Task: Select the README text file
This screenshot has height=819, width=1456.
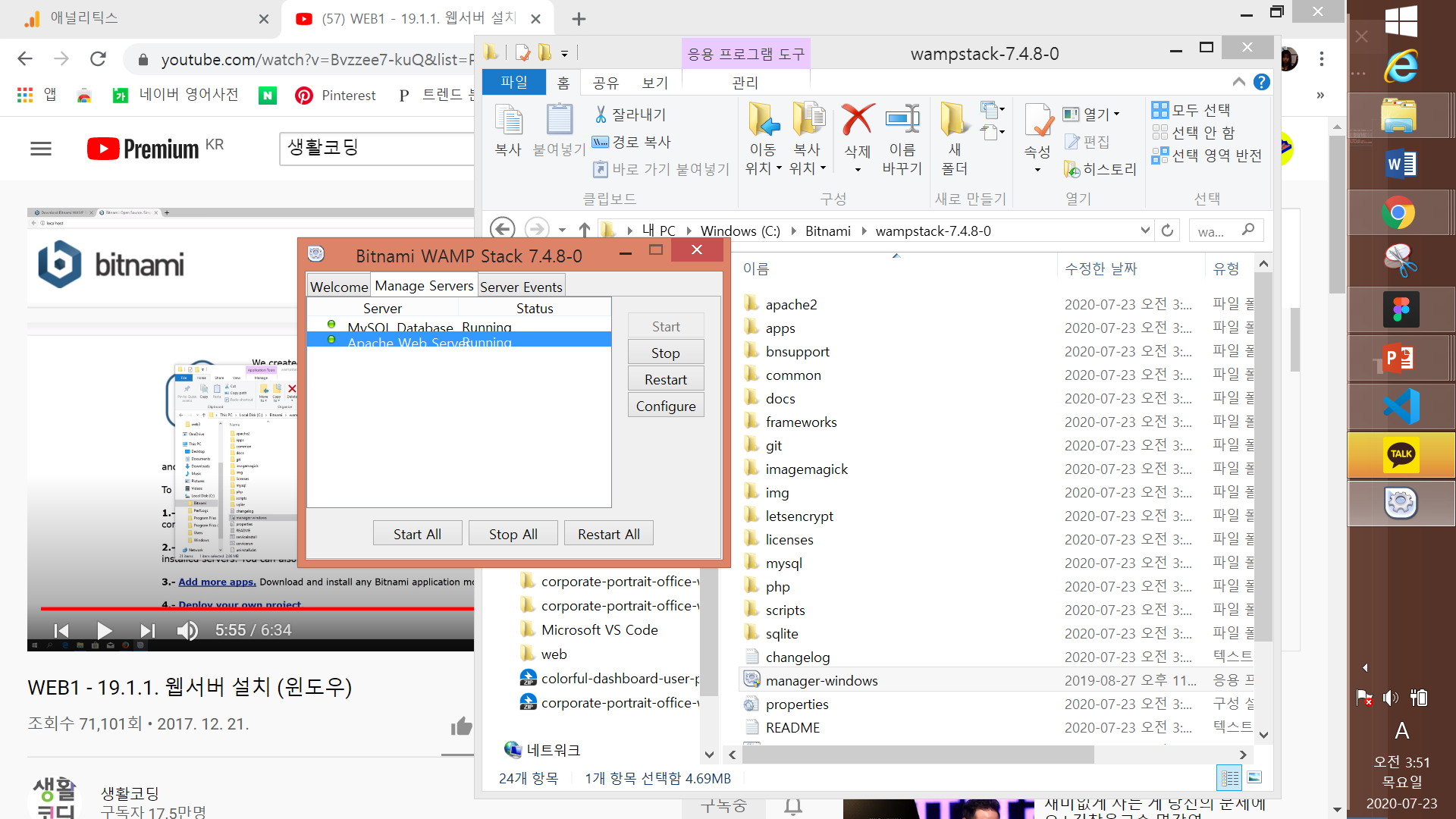Action: (x=792, y=727)
